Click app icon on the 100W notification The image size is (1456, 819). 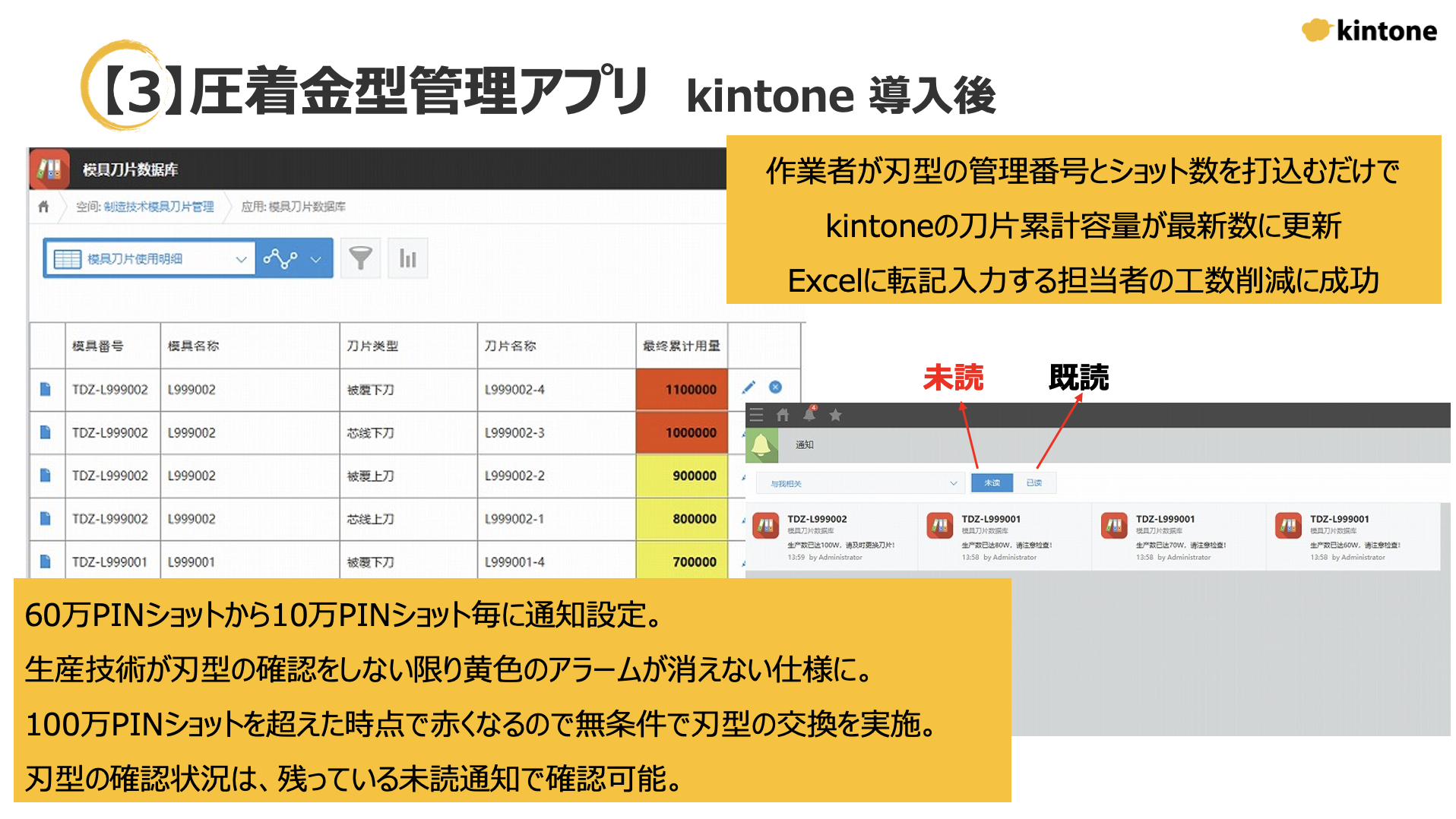[x=765, y=525]
